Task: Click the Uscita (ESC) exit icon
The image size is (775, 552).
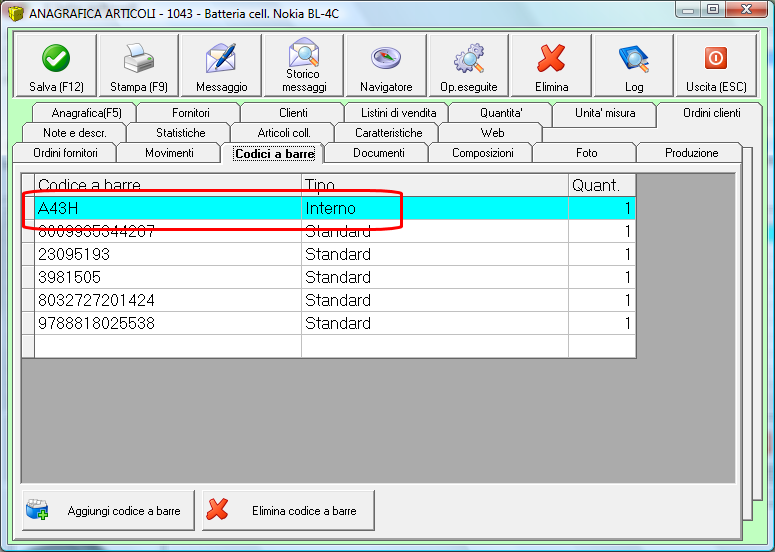Action: (x=716, y=58)
